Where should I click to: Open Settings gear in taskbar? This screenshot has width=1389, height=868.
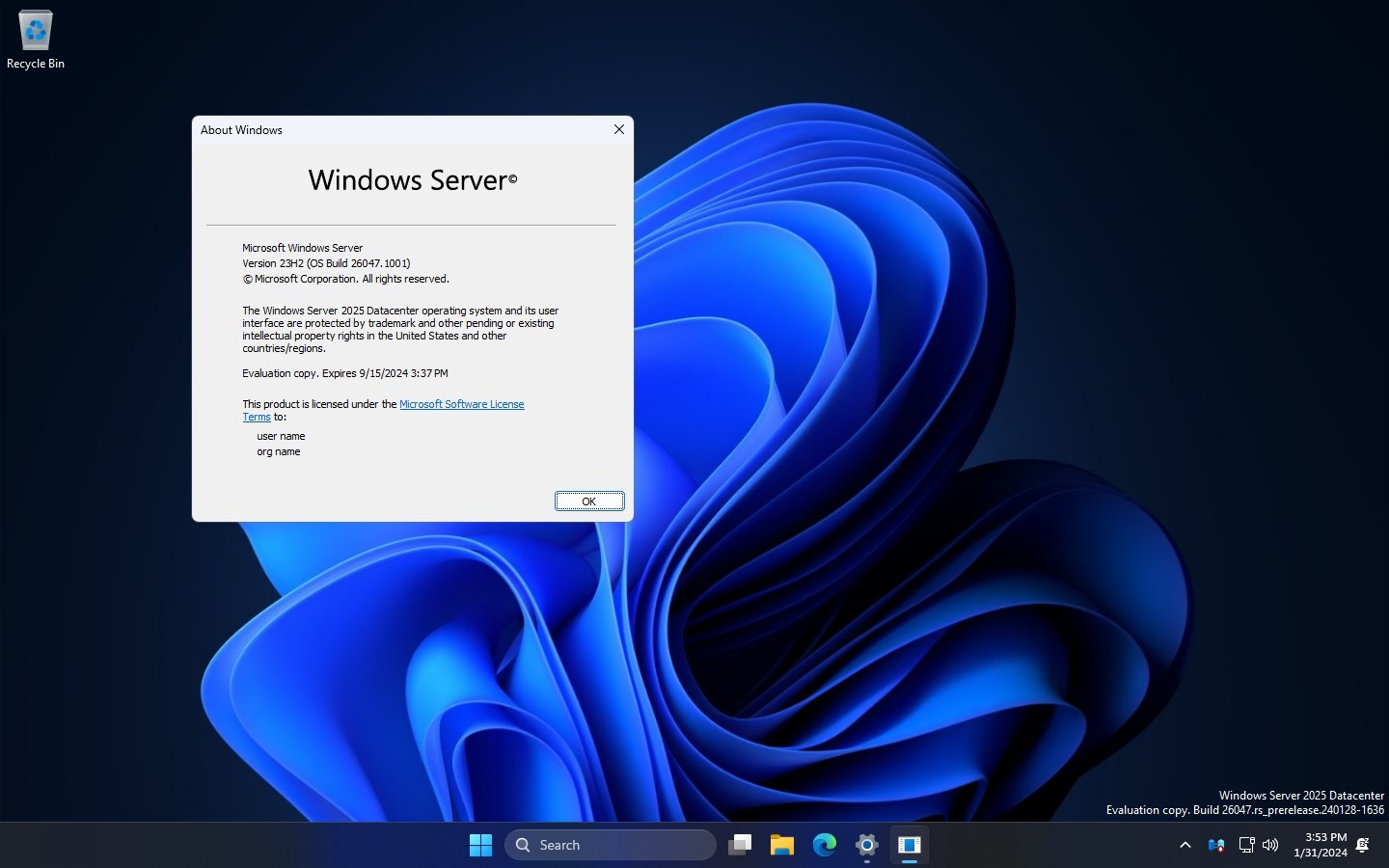pos(867,845)
